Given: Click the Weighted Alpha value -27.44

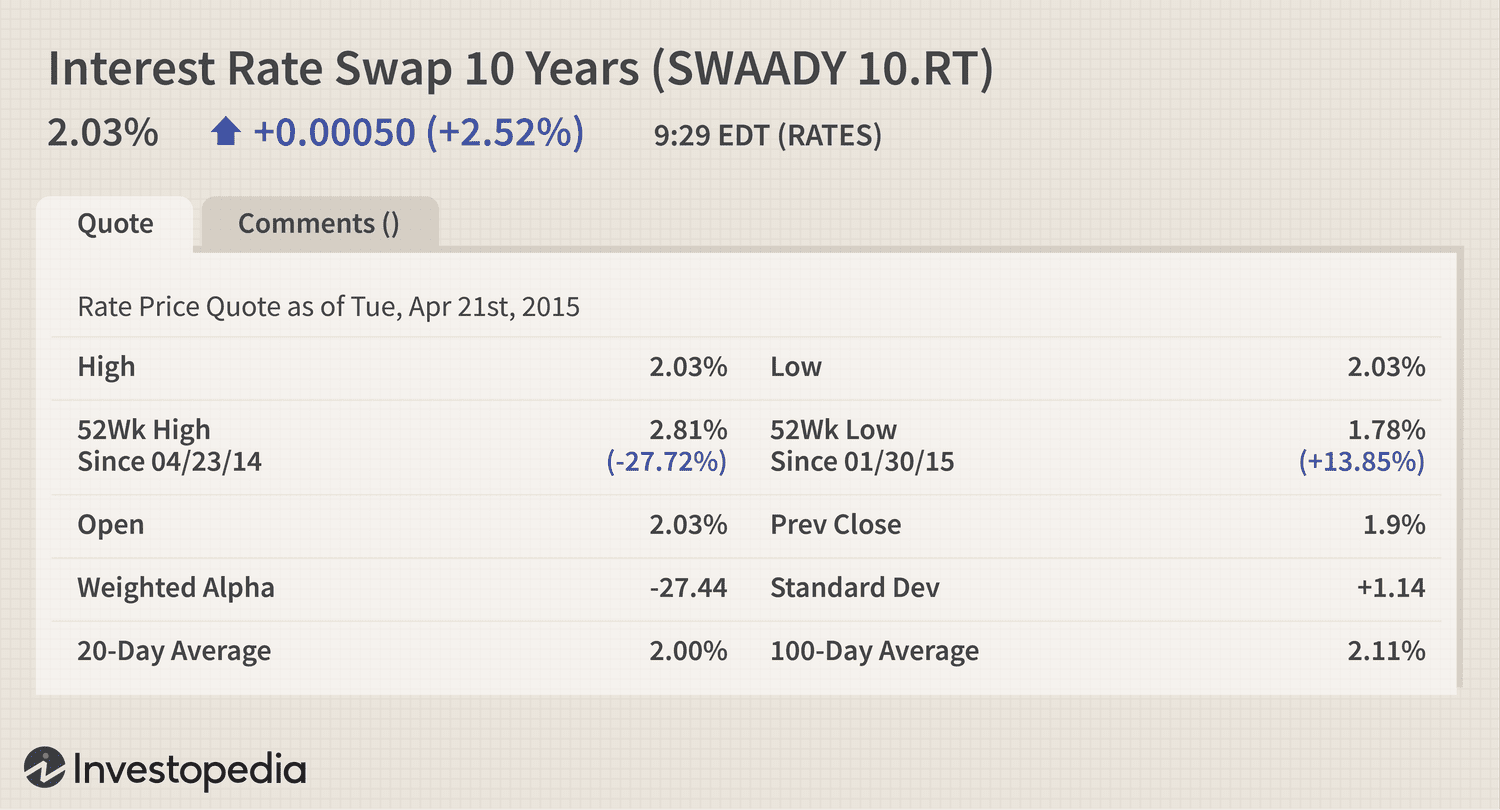Looking at the screenshot, I should tap(688, 588).
